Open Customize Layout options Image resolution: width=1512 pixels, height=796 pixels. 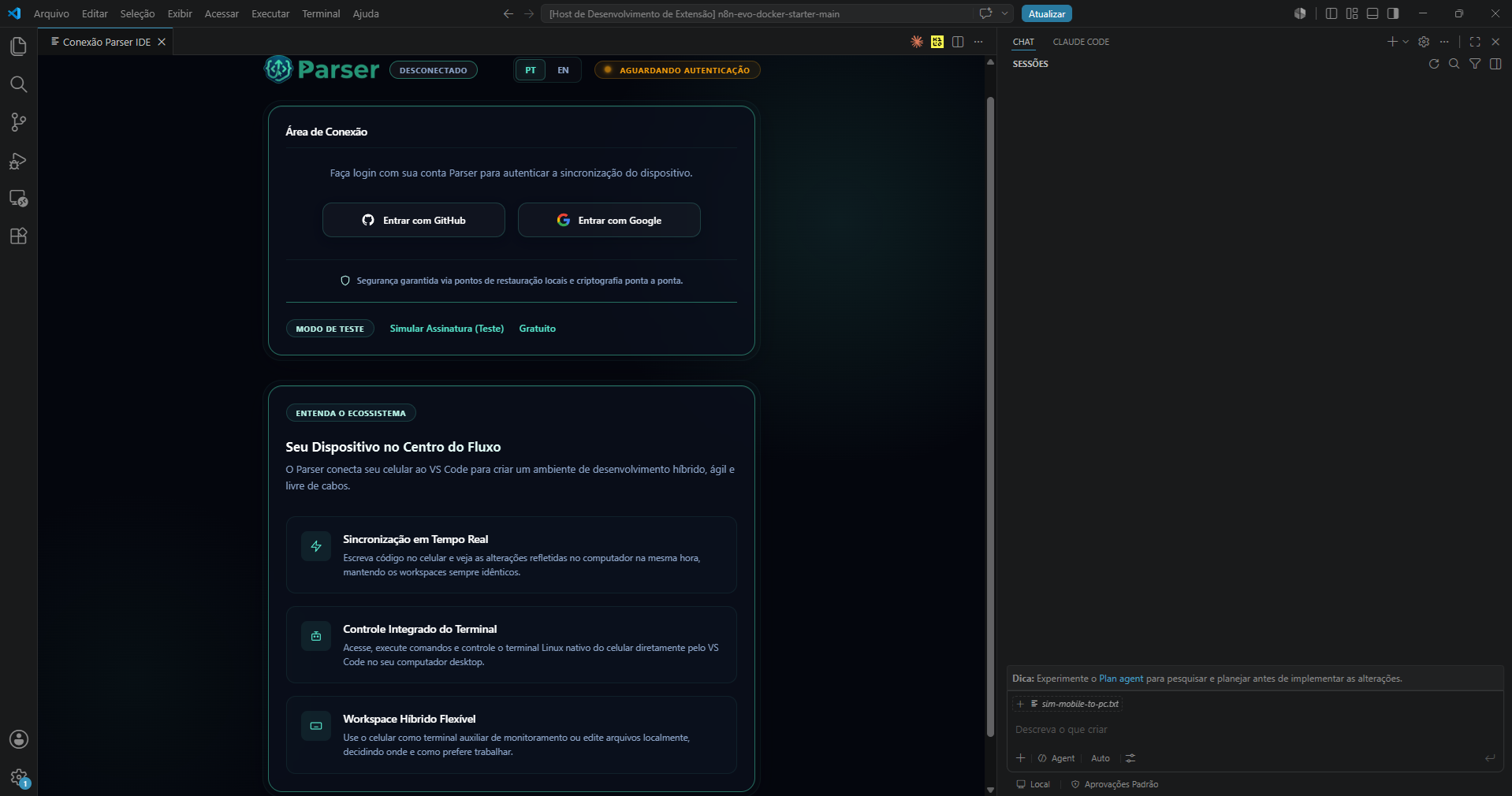1352,13
